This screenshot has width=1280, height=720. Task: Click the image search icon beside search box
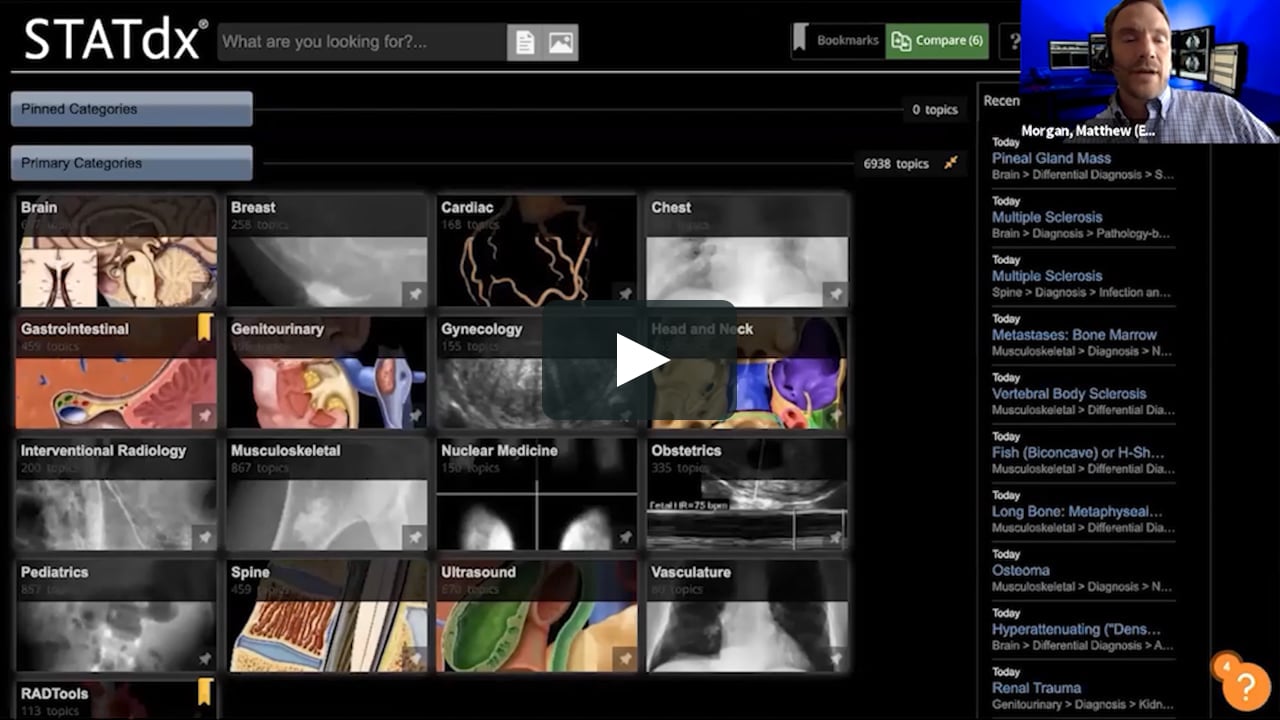(561, 42)
